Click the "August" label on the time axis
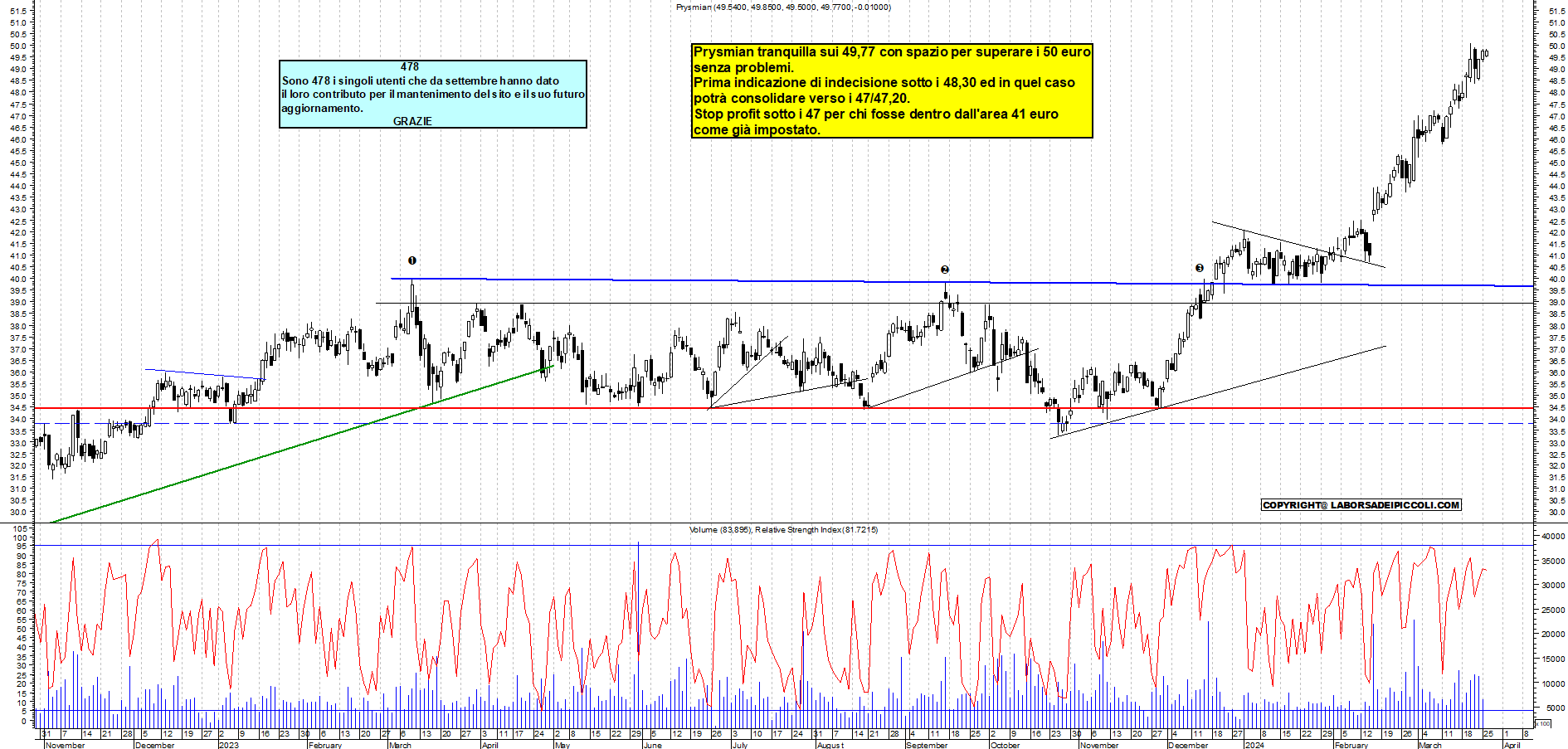The width and height of the screenshot is (1568, 749). pyautogui.click(x=830, y=745)
